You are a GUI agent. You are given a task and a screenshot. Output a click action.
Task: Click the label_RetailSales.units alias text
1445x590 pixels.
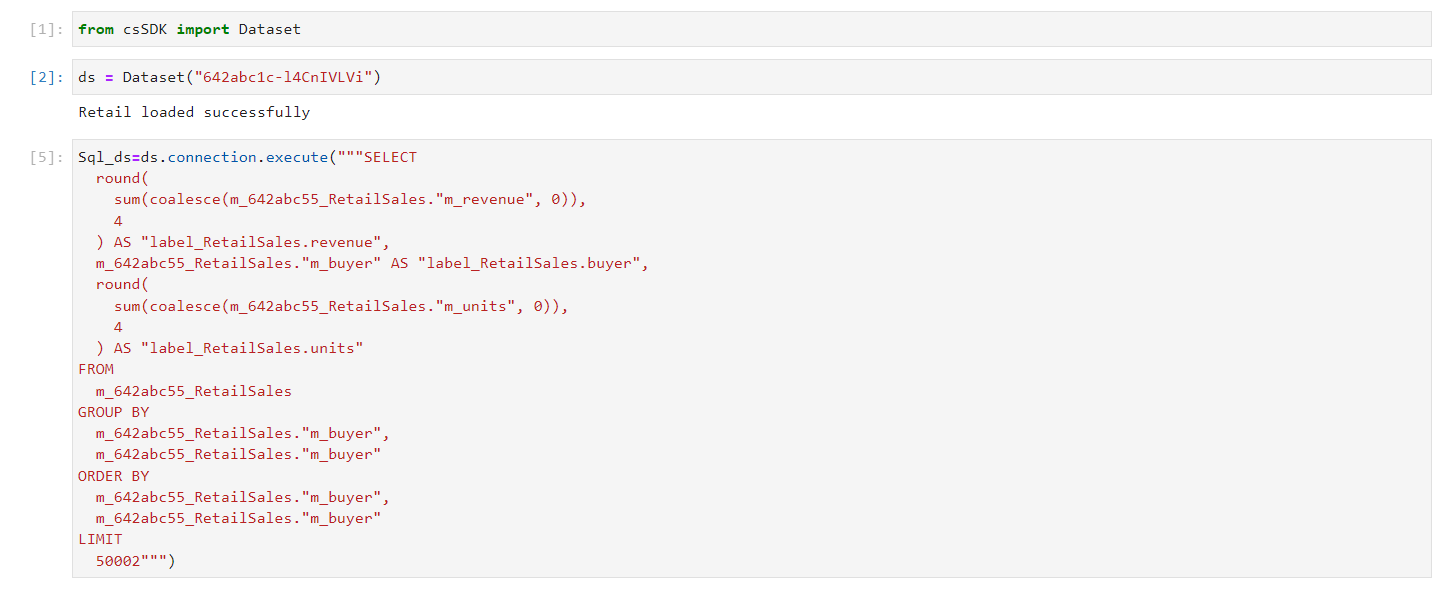[x=252, y=348]
